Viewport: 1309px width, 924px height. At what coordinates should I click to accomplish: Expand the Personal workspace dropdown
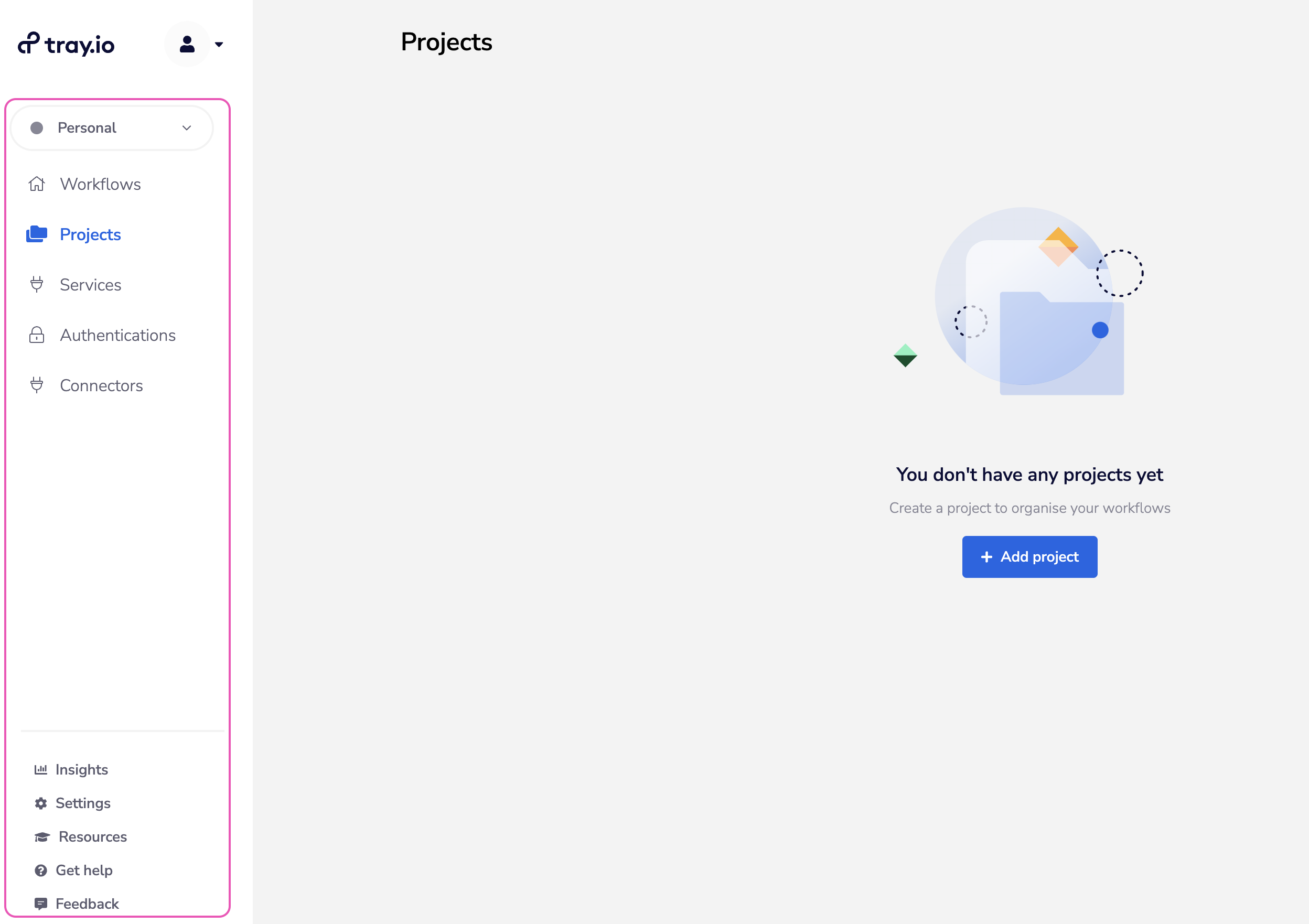pos(112,127)
